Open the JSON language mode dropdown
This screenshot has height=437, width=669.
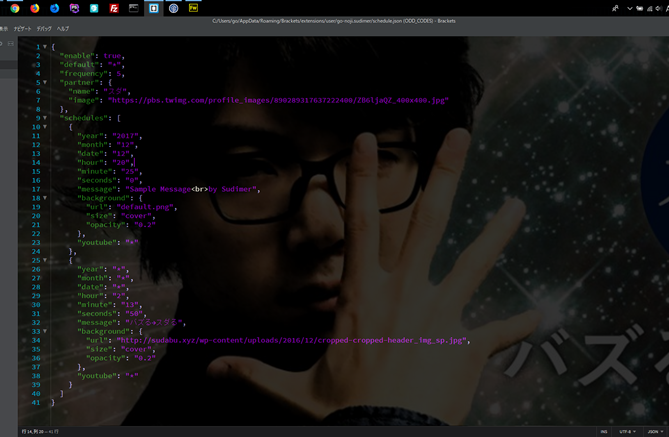(x=653, y=431)
